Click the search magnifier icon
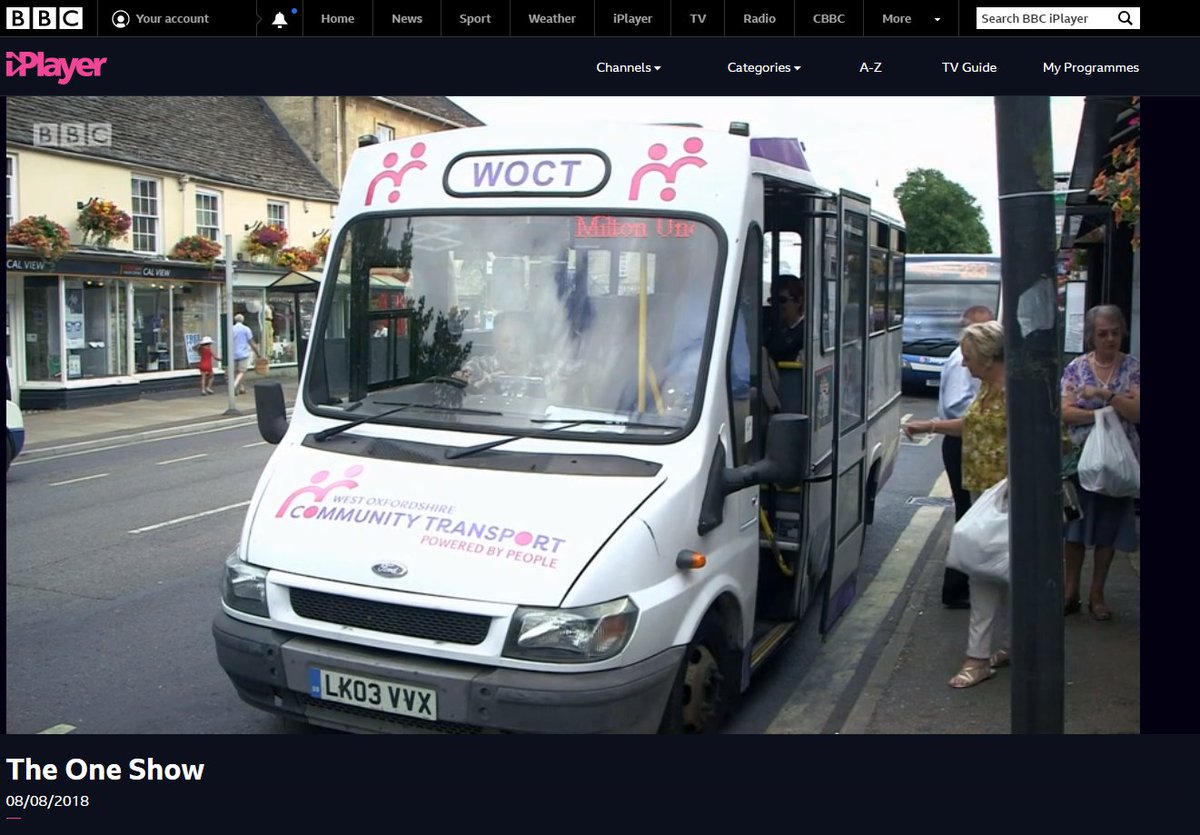The image size is (1200, 835). [1125, 18]
